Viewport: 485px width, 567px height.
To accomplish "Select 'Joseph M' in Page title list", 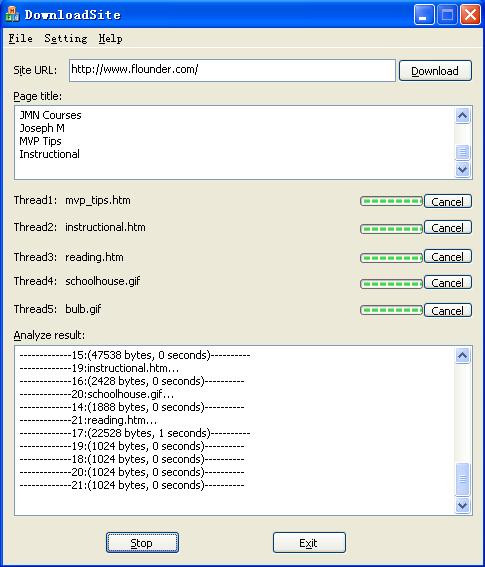I will tap(42, 128).
